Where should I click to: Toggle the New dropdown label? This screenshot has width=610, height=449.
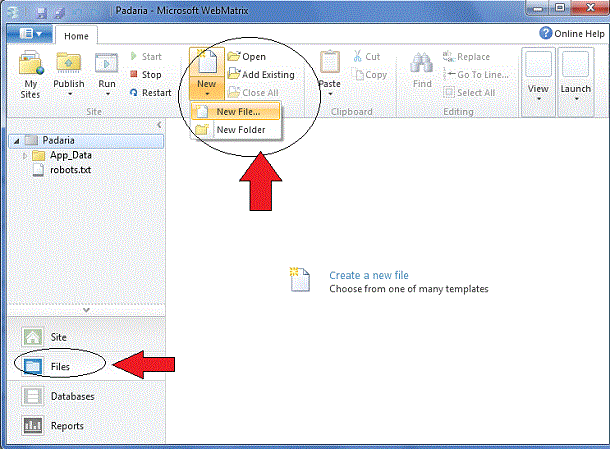[207, 88]
